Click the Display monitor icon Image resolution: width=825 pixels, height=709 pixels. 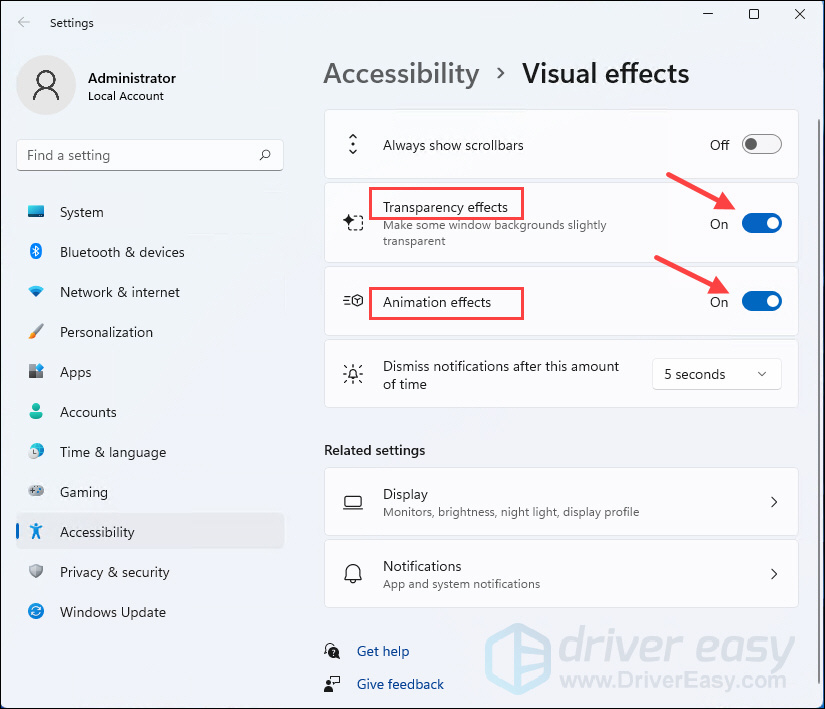(x=353, y=502)
